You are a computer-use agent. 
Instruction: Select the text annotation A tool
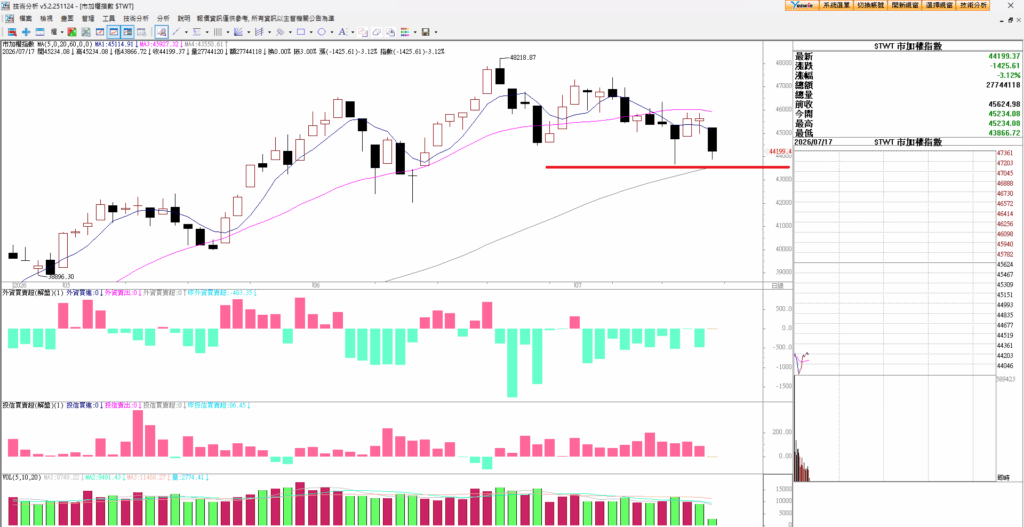pyautogui.click(x=343, y=32)
